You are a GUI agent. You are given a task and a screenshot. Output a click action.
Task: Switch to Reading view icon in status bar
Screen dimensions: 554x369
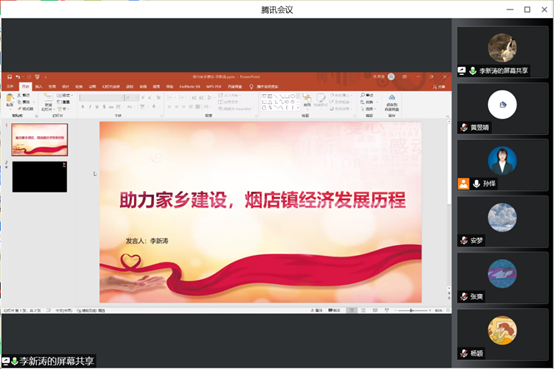[x=375, y=310]
